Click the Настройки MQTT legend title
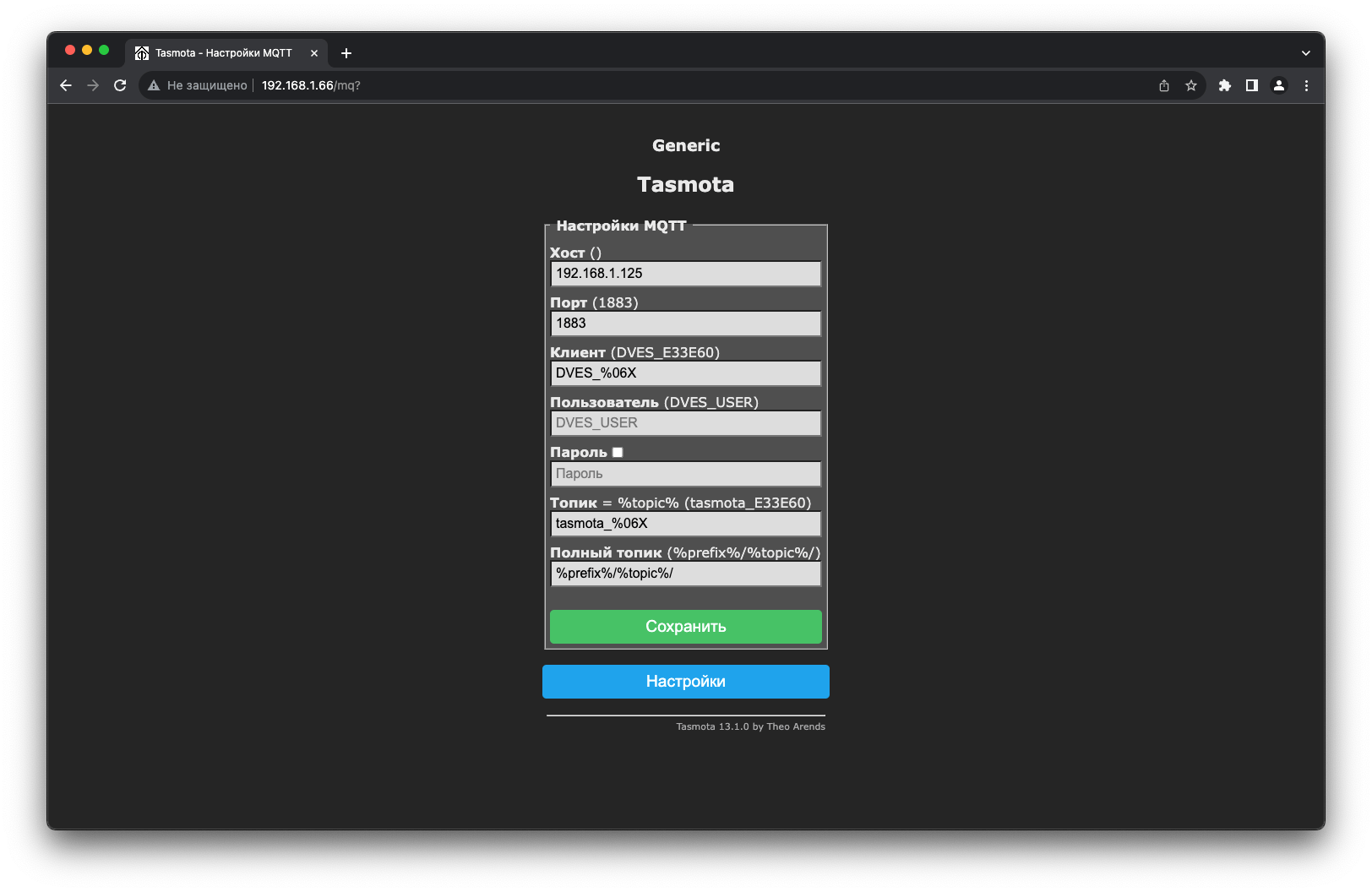This screenshot has height=892, width=1372. click(621, 226)
